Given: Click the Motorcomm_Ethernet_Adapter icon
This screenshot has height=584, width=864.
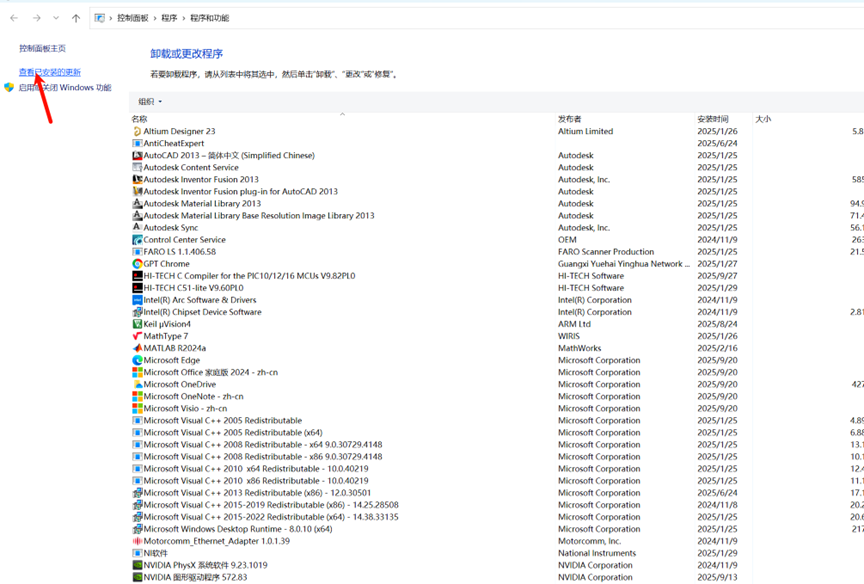Looking at the screenshot, I should 137,541.
